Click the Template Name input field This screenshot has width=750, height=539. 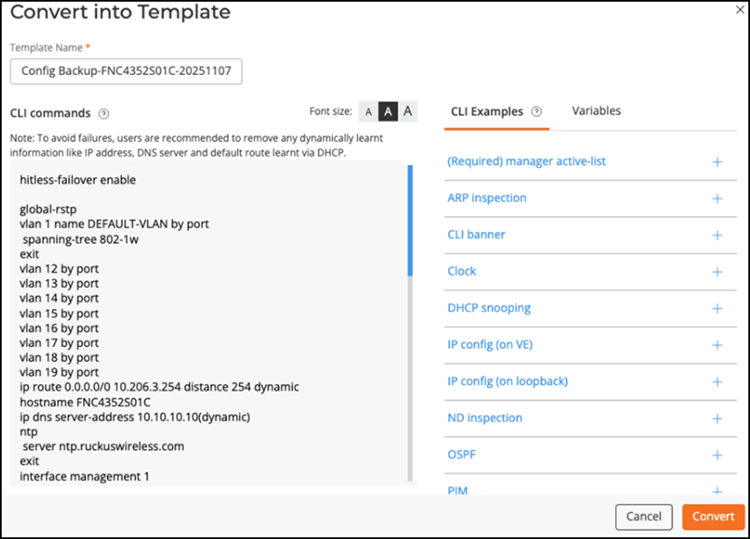(126, 72)
